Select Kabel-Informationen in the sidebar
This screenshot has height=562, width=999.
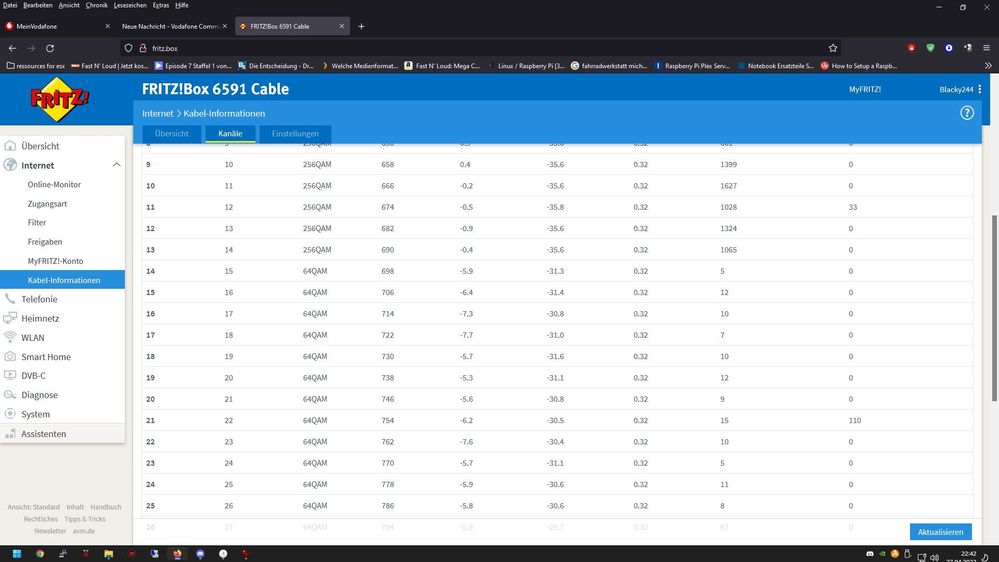click(62, 280)
